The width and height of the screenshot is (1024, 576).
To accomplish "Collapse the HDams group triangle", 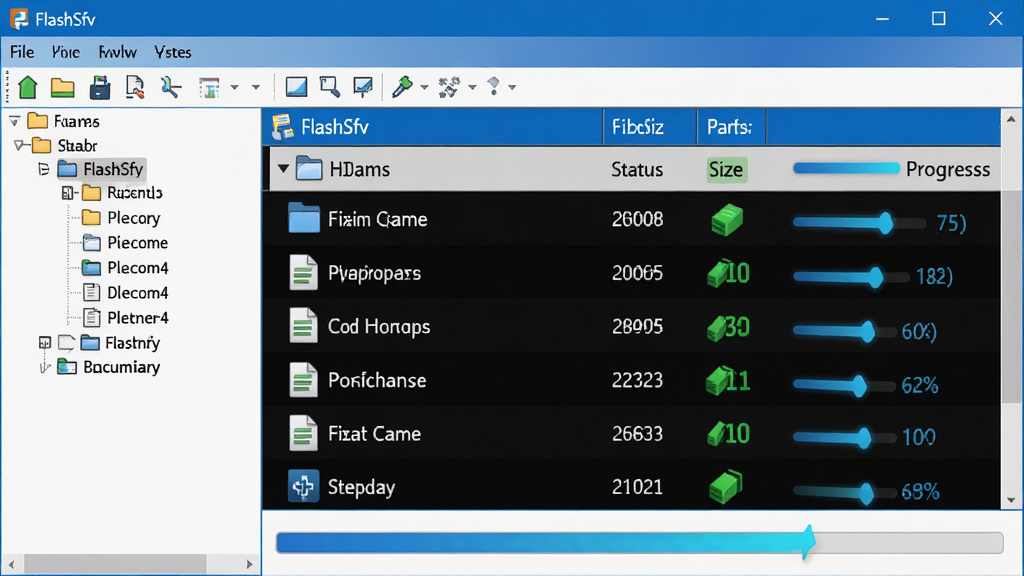I will click(x=283, y=169).
